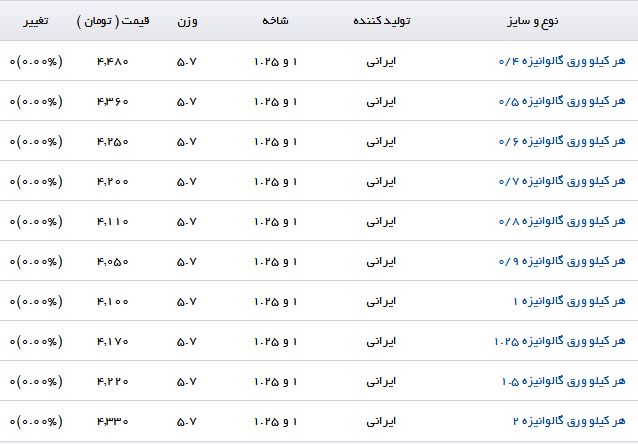Open link هر کیلو ورق گالوانیزه ۰/۹

point(562,261)
